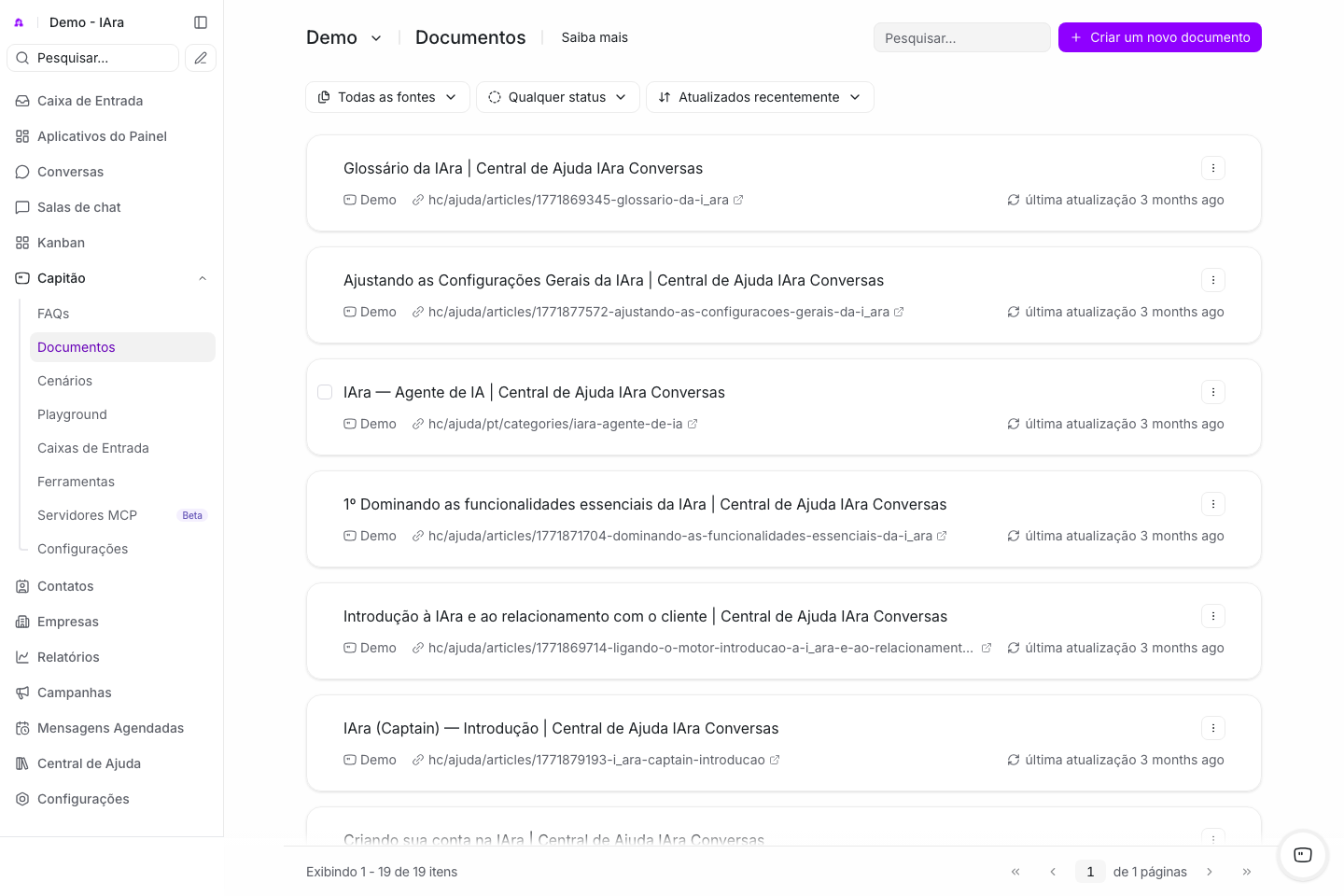Image resolution: width=1344 pixels, height=896 pixels.
Task: Open the 1771877572-ajustando-as-configuracoes-gerais link
Action: click(659, 312)
